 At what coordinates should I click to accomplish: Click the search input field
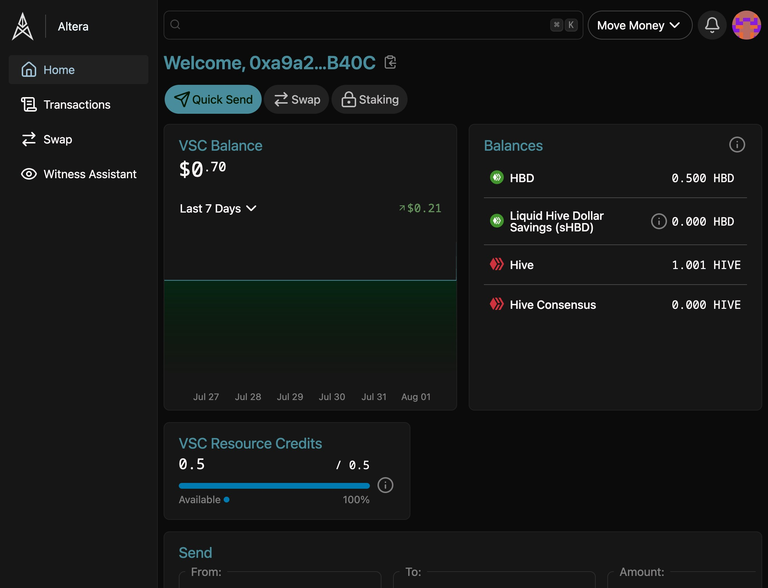coord(373,25)
